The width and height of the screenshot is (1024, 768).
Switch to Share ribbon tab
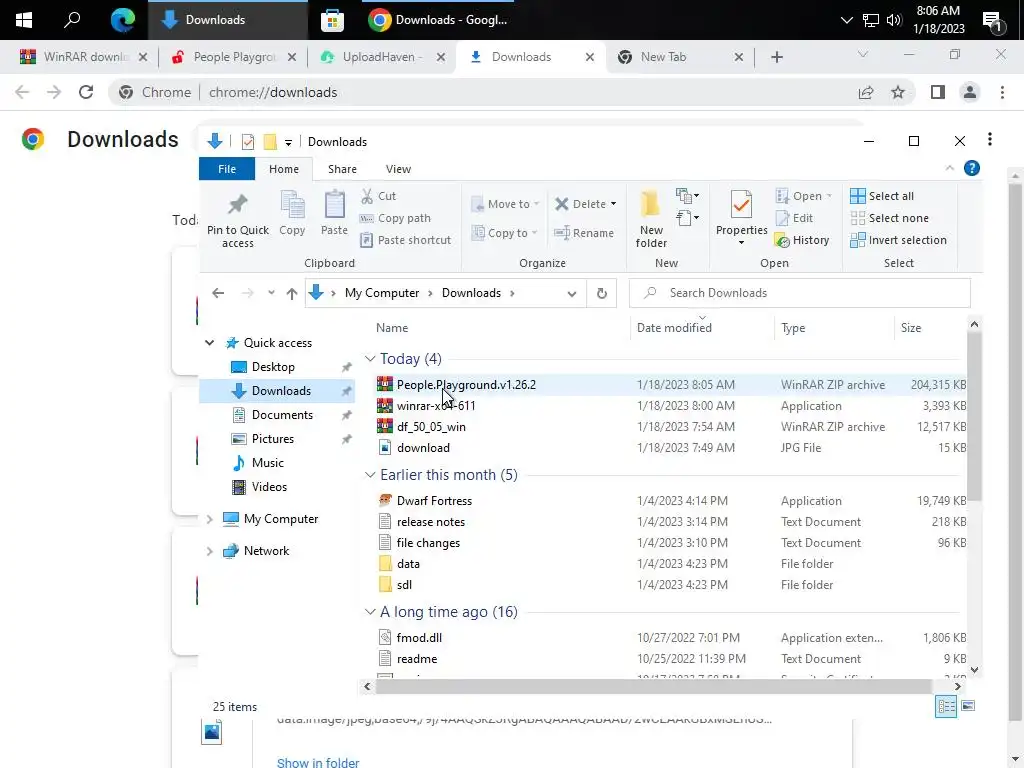(x=342, y=168)
